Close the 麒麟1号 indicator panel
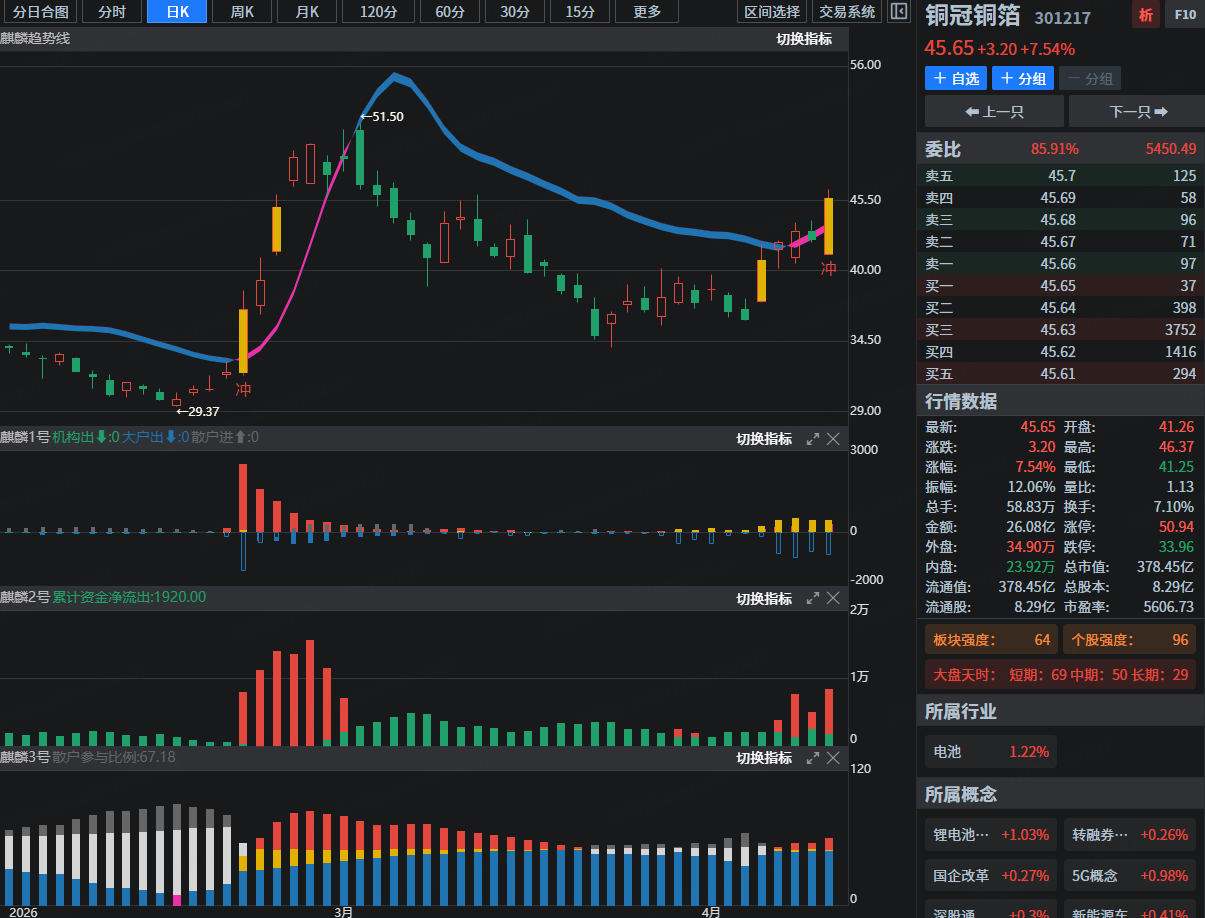The height and width of the screenshot is (918, 1205). point(833,439)
